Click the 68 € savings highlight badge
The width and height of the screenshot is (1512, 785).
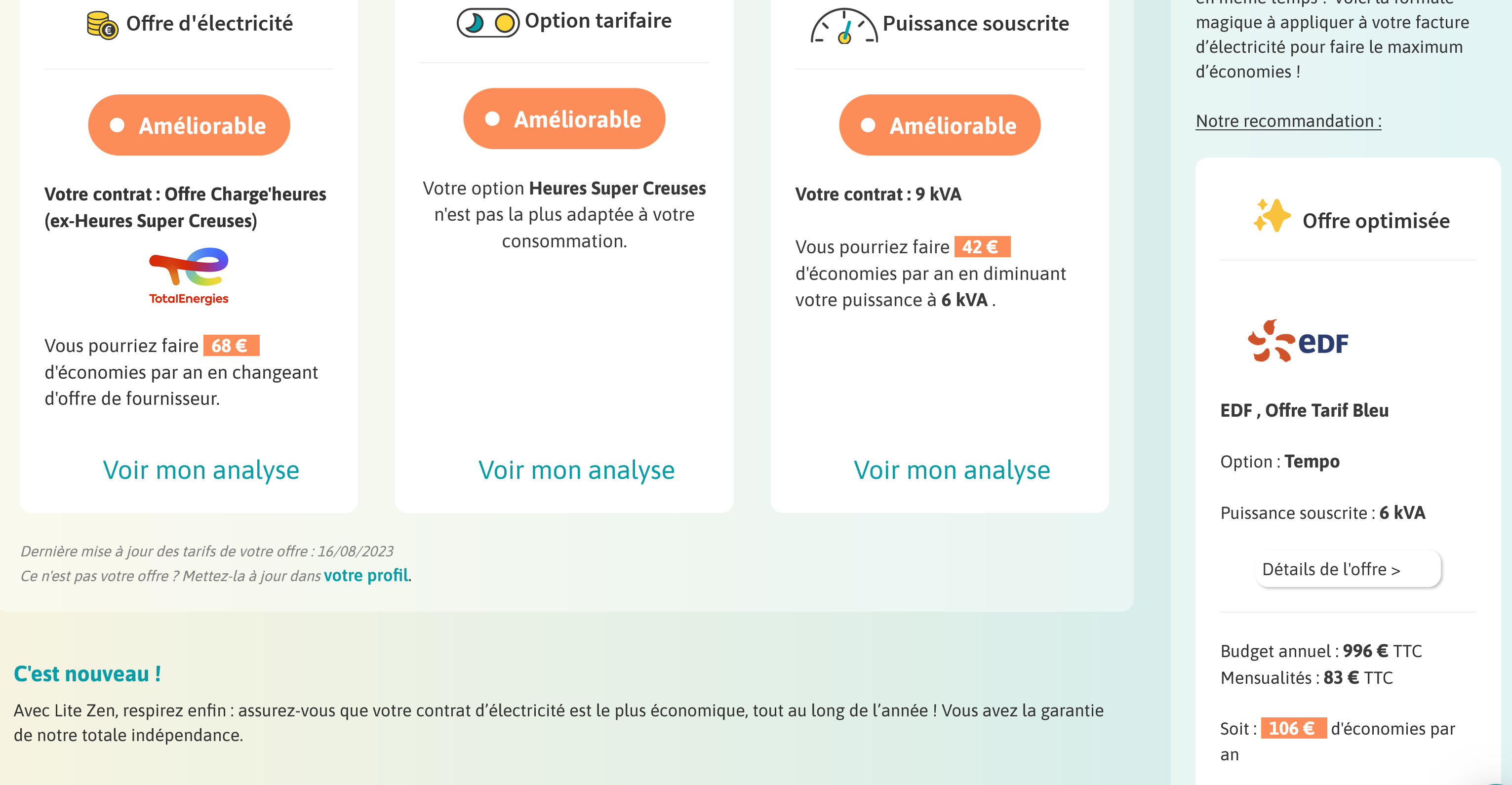[x=231, y=345]
